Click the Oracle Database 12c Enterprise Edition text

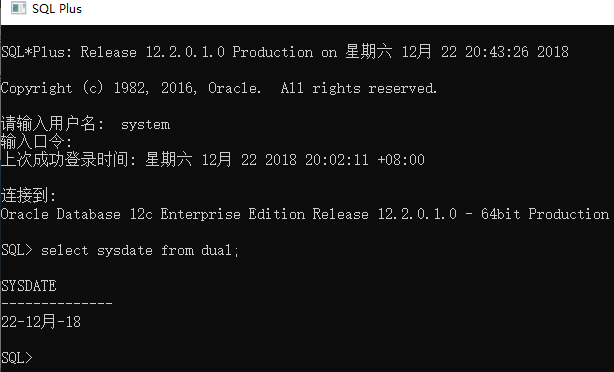pos(153,214)
